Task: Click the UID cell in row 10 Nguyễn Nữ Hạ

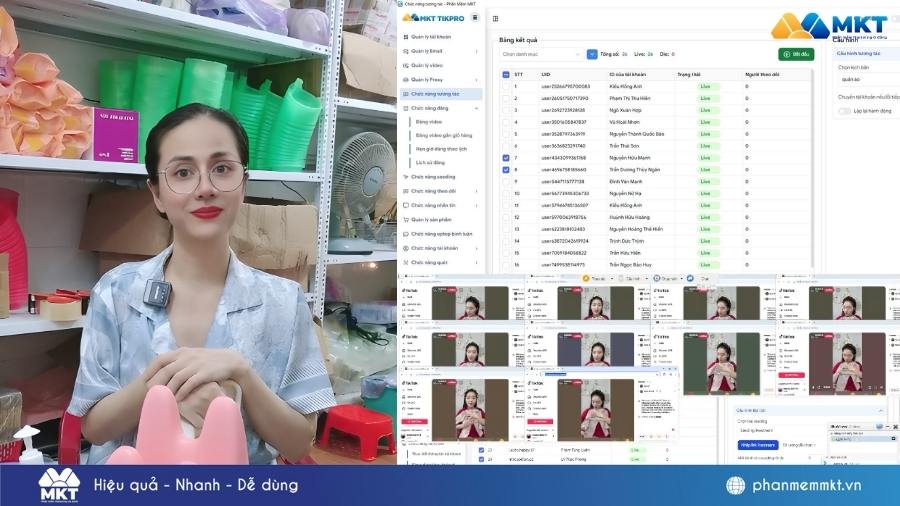Action: pos(565,194)
